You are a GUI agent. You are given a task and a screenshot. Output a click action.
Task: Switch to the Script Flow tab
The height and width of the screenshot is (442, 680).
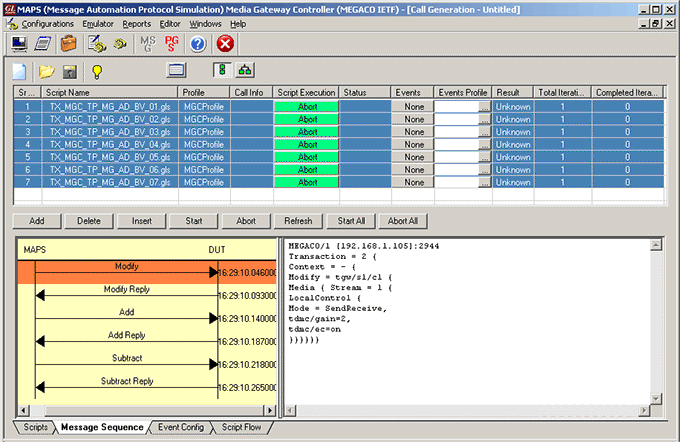click(x=242, y=427)
